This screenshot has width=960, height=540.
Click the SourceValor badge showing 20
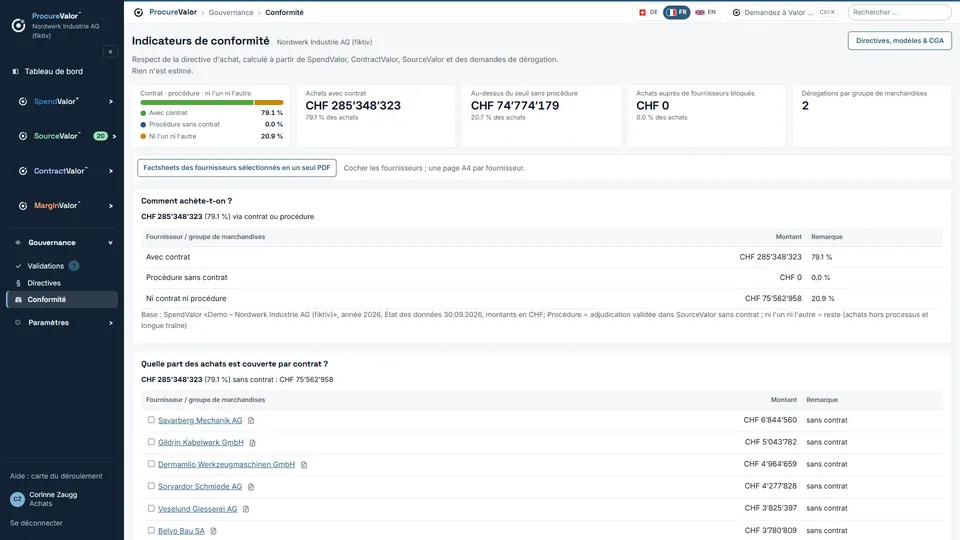click(100, 136)
